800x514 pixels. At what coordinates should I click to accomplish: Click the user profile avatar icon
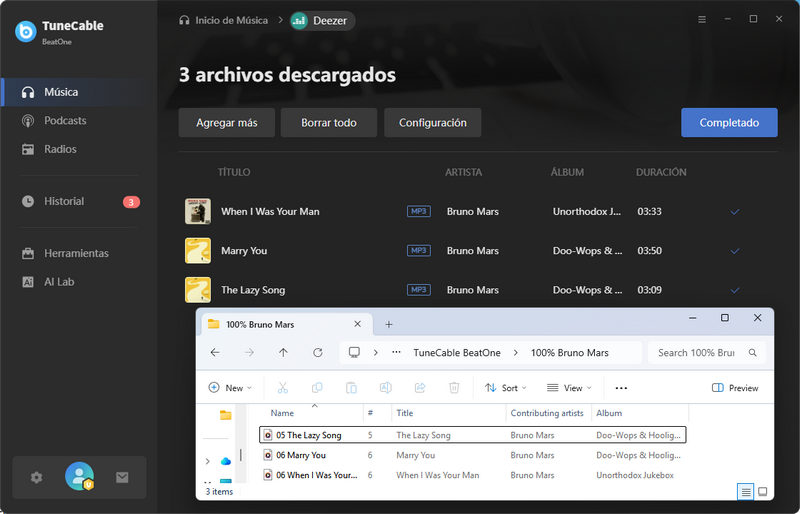coord(79,477)
